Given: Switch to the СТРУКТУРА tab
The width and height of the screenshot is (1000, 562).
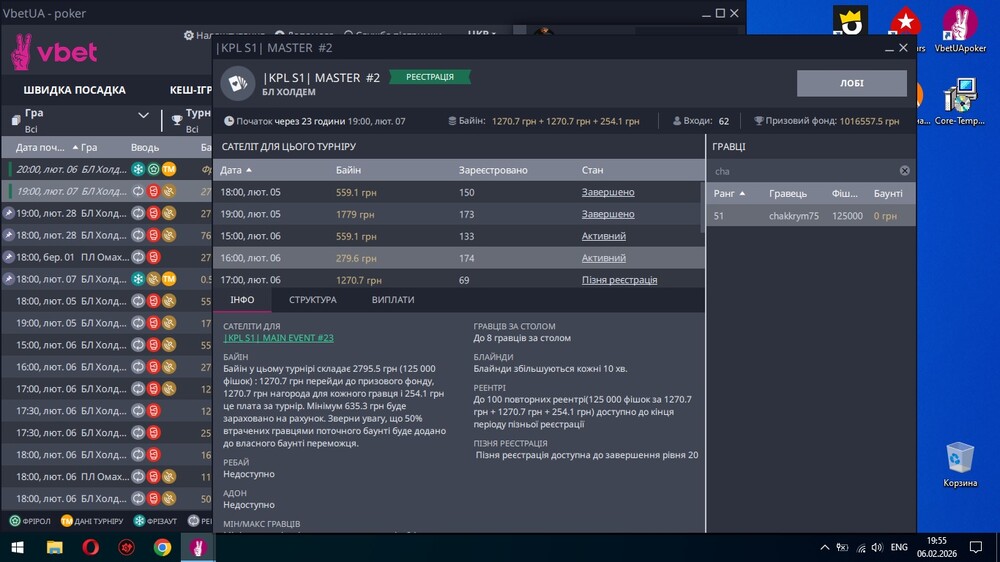Looking at the screenshot, I should [312, 300].
